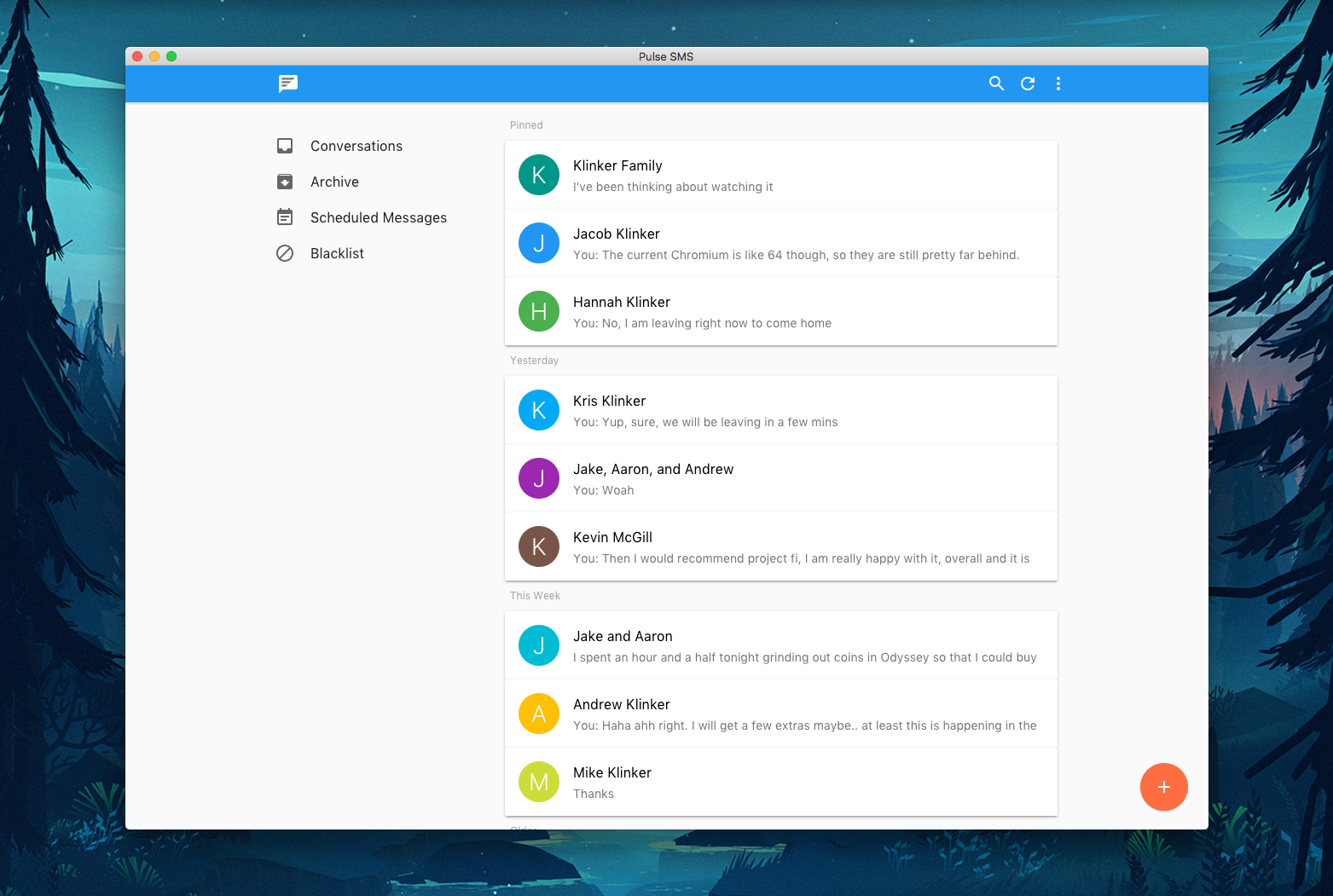
Task: Open the Klinker Family conversation
Action: [781, 175]
